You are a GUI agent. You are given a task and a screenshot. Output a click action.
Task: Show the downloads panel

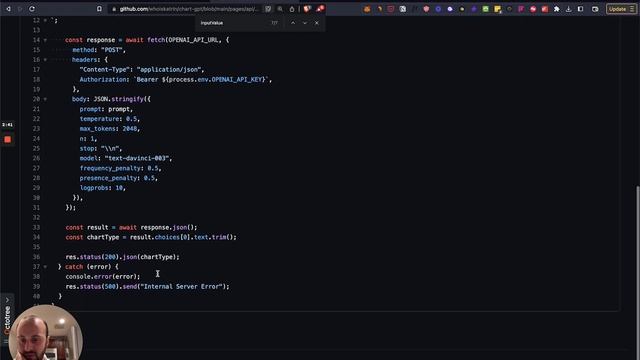click(x=569, y=9)
